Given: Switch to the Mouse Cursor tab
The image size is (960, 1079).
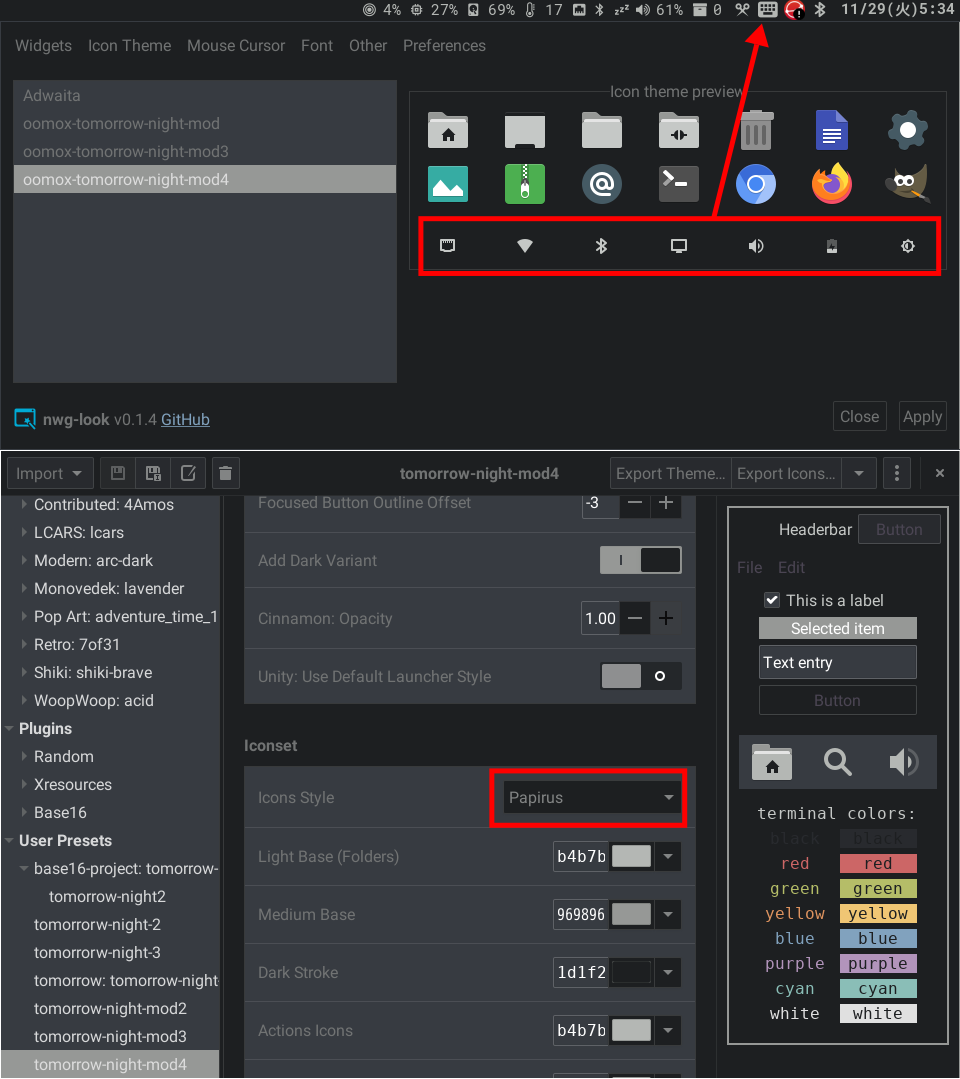Looking at the screenshot, I should click(x=236, y=45).
